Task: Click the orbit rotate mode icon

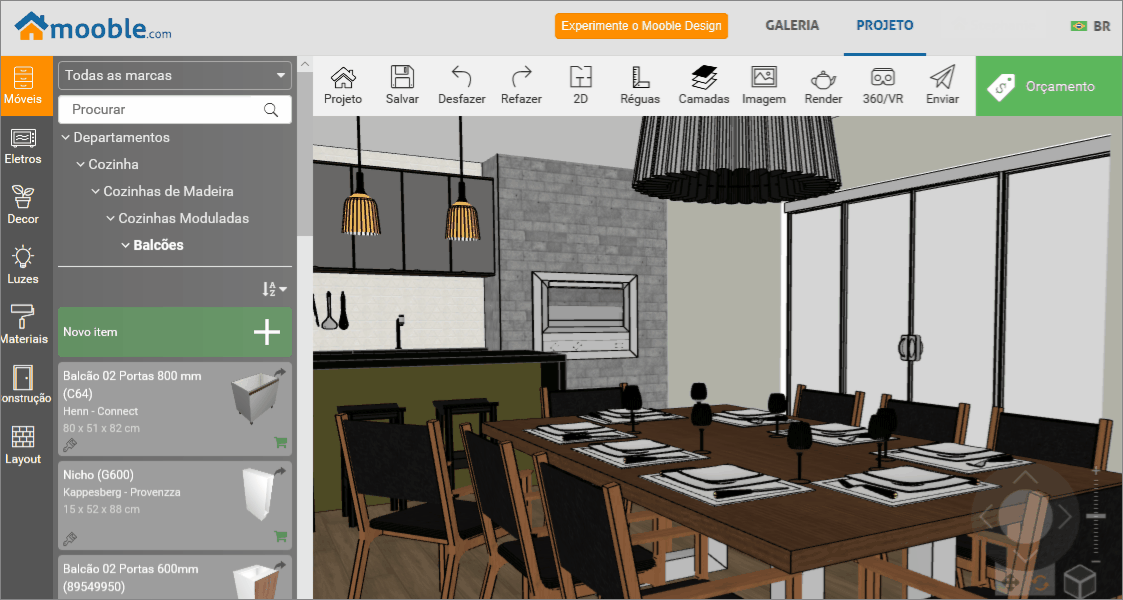Action: click(x=1040, y=584)
